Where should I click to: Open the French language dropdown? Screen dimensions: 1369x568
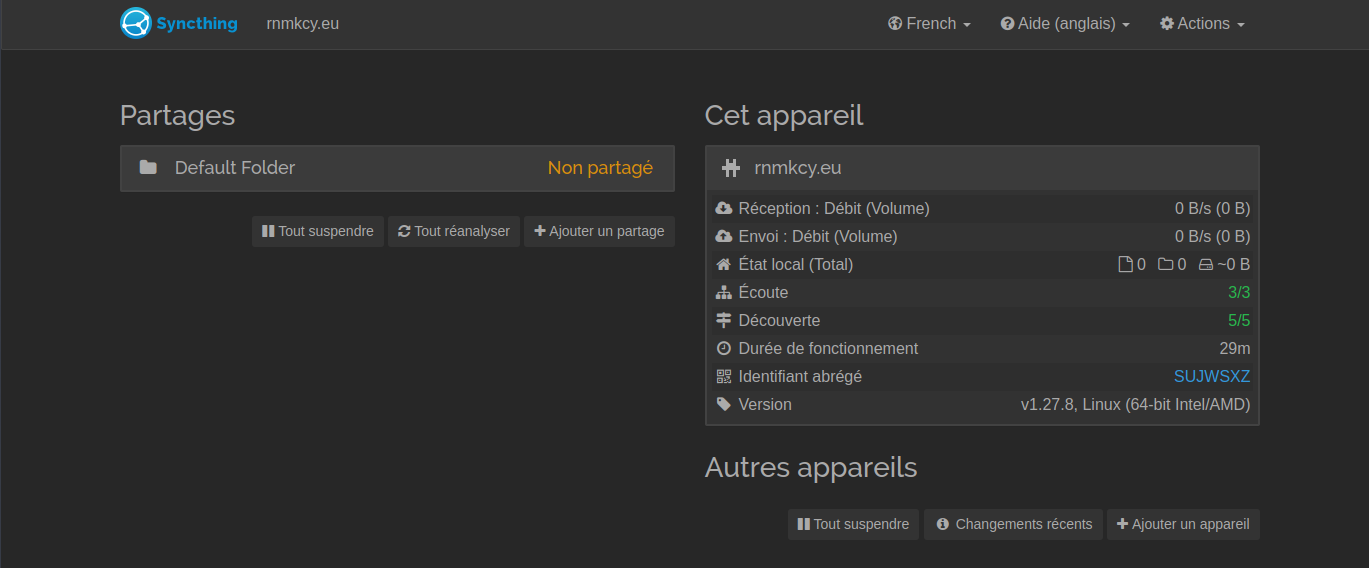coord(929,24)
